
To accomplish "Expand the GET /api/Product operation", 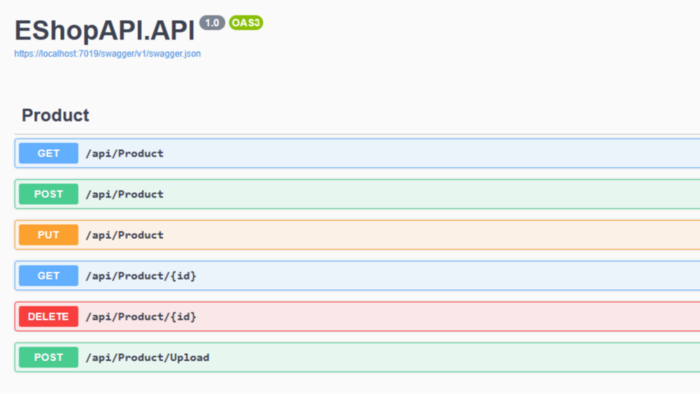I will 357,153.
